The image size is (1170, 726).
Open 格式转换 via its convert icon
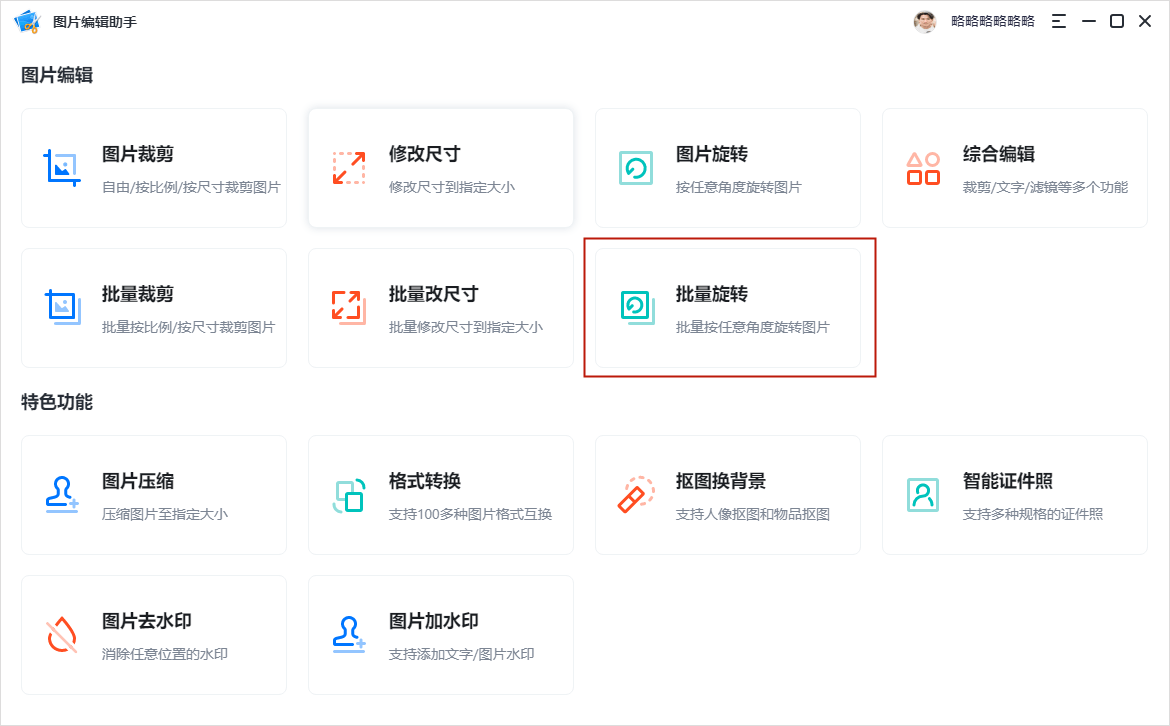(348, 495)
